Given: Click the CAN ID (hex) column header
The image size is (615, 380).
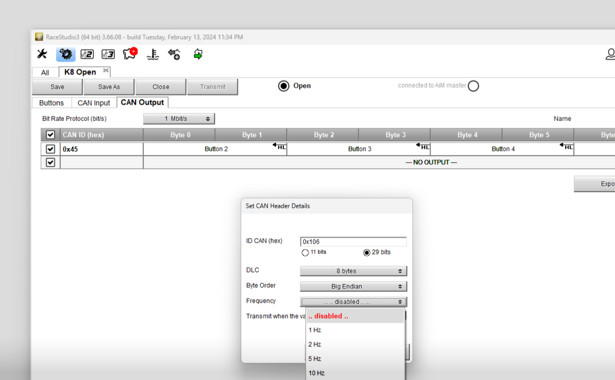Looking at the screenshot, I should [102, 135].
